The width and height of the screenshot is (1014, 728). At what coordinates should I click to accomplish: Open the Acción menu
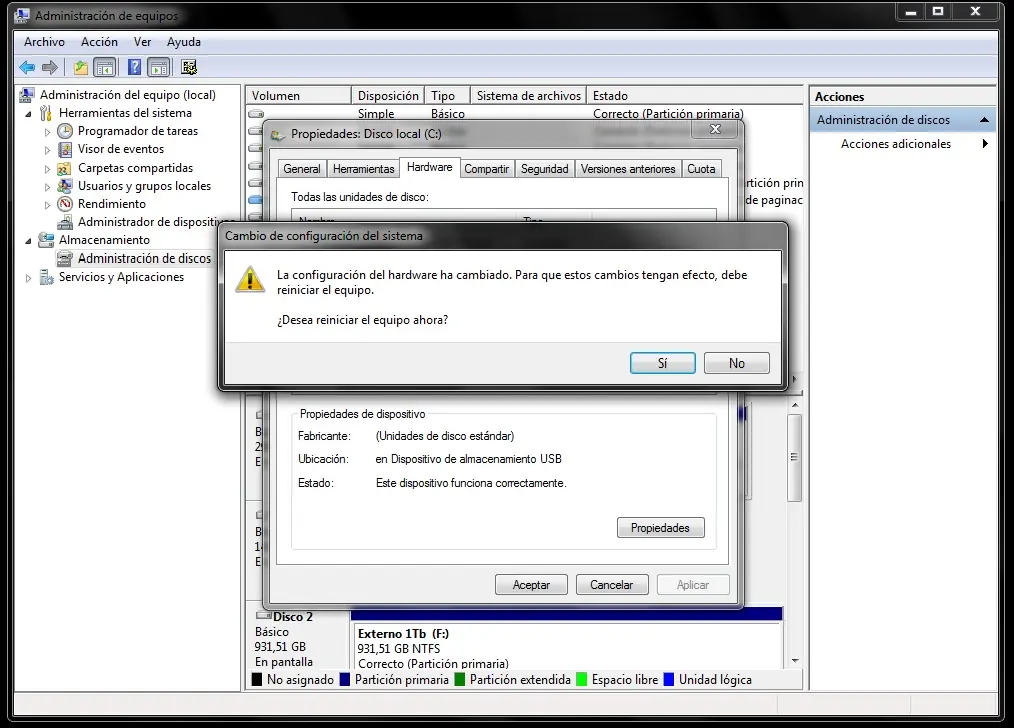click(99, 42)
